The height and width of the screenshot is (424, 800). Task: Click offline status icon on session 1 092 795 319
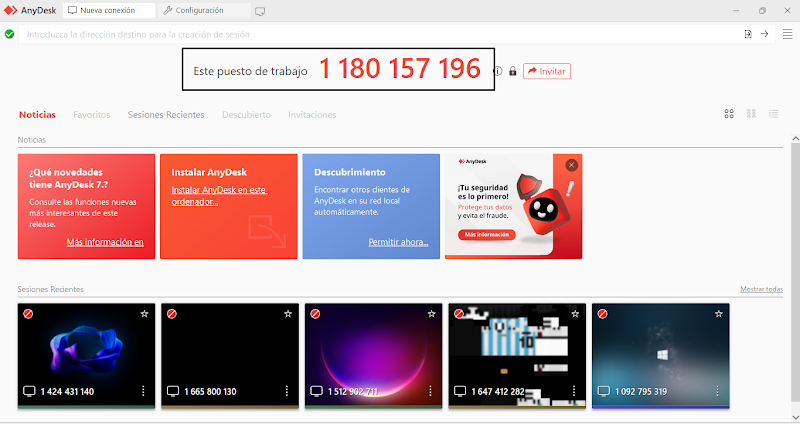tap(603, 314)
